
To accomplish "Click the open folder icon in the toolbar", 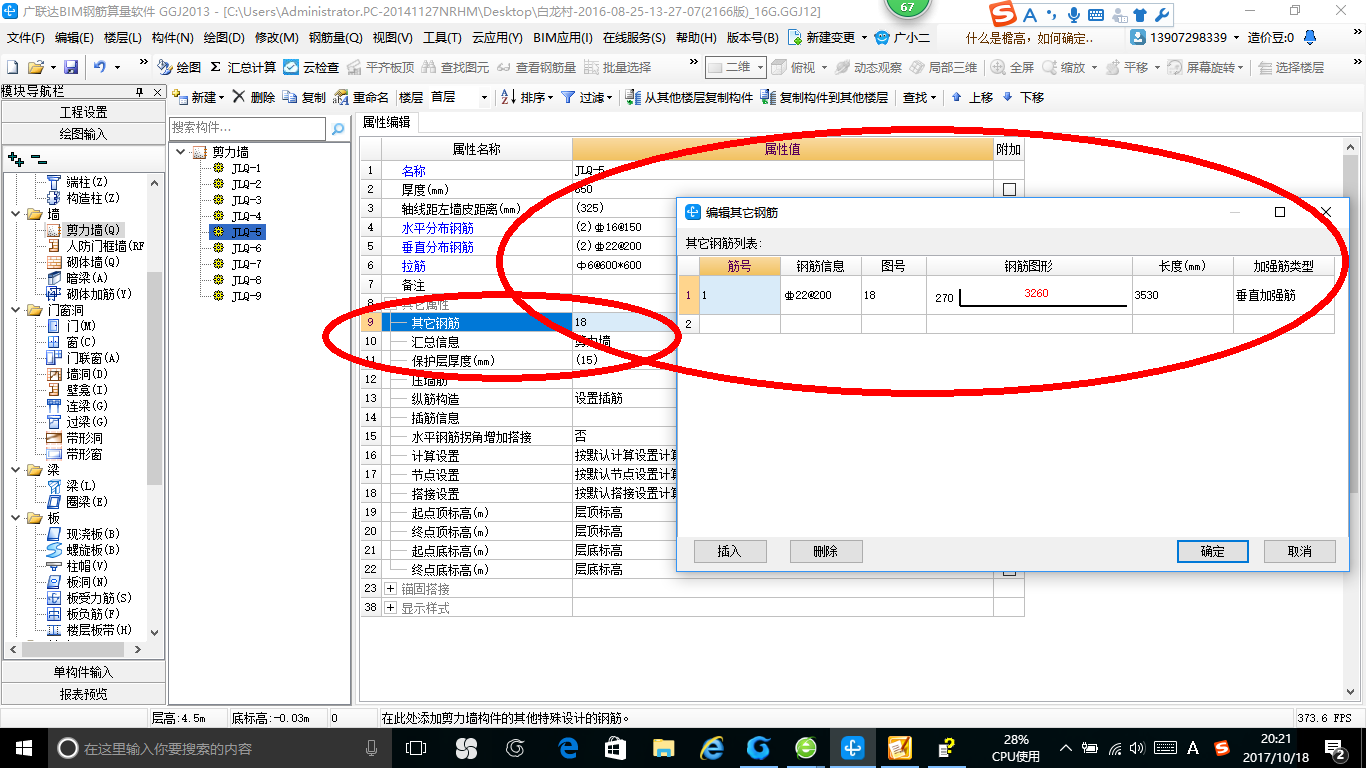I will (x=35, y=67).
